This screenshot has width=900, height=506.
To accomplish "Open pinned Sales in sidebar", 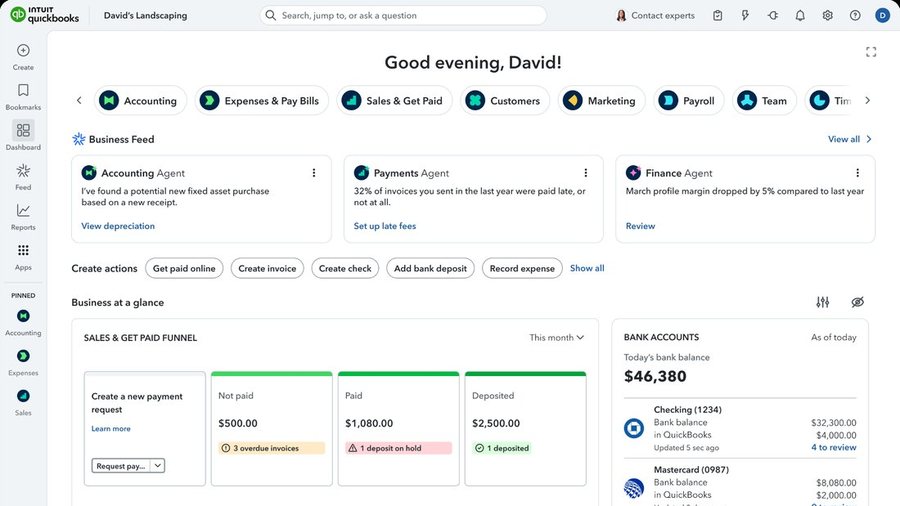I will pos(23,396).
